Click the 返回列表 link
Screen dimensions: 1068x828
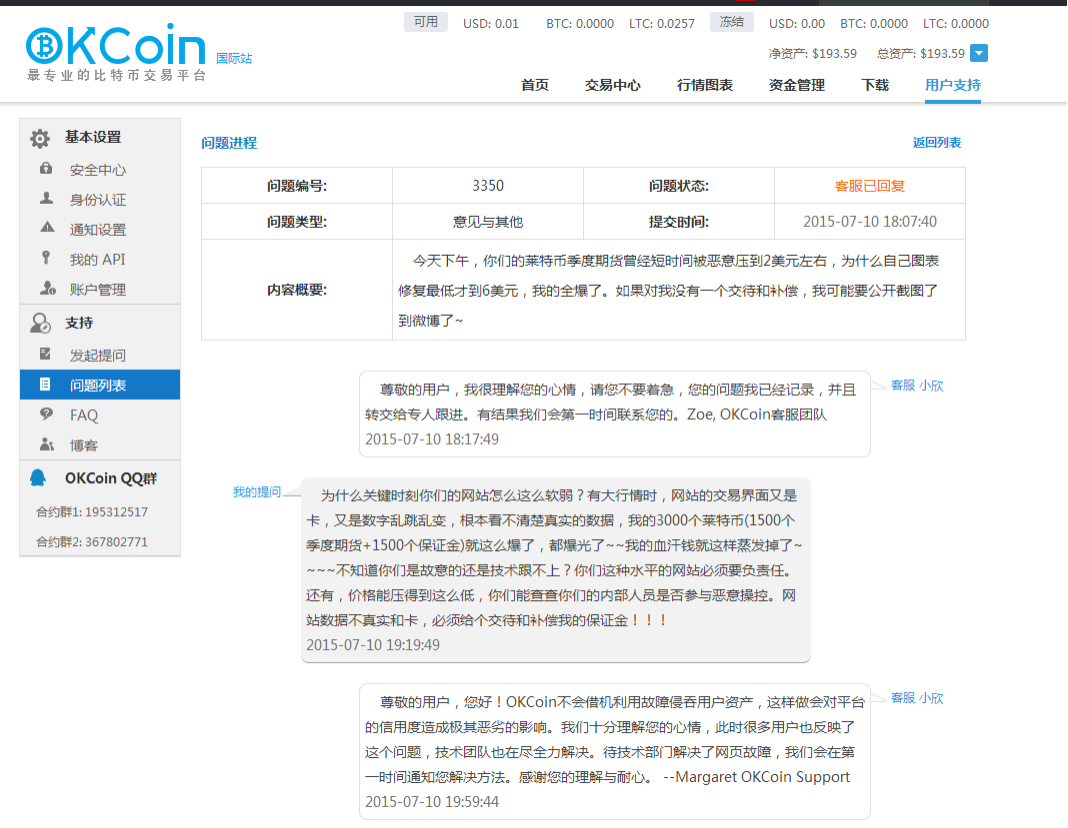(937, 144)
